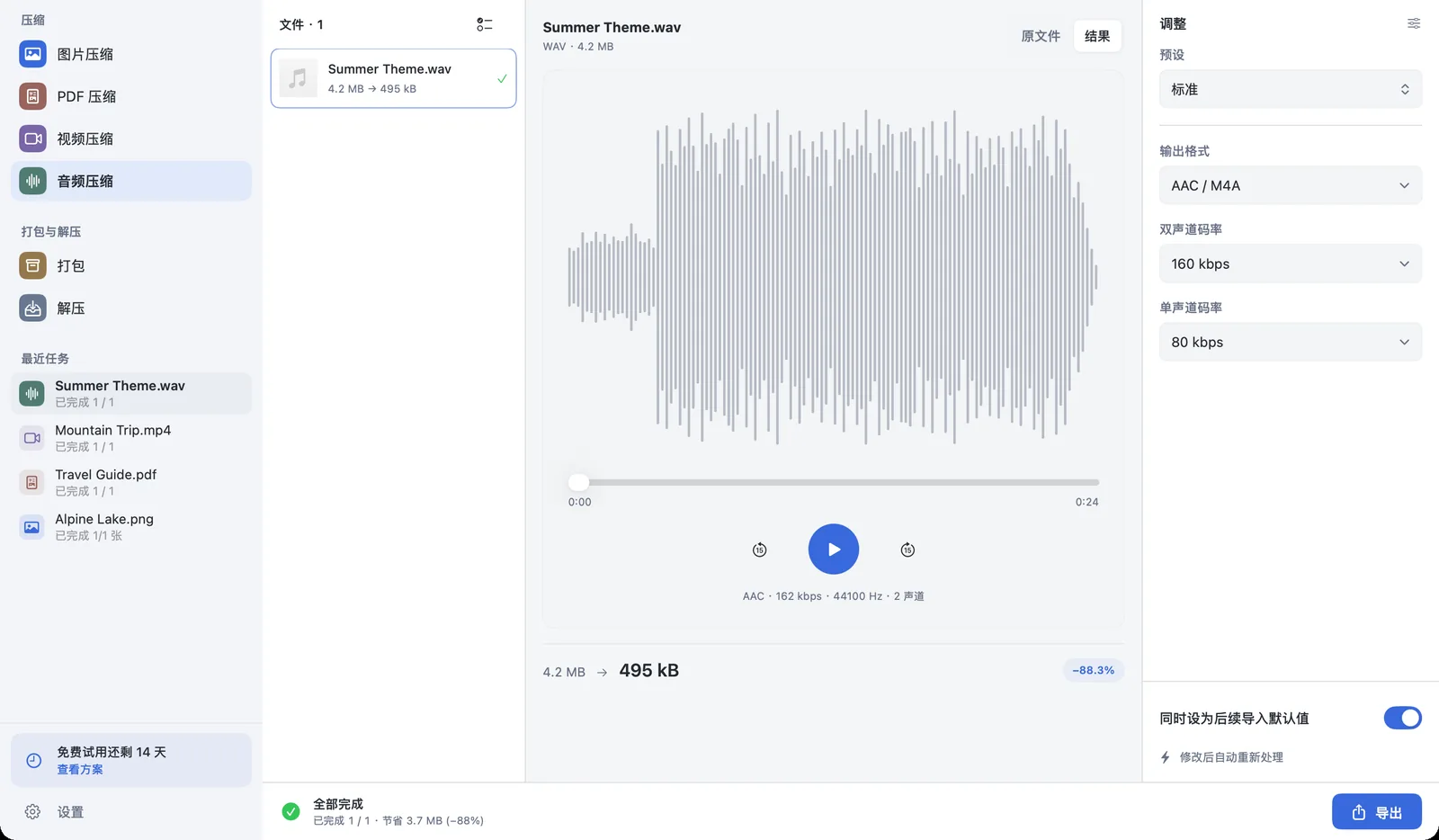Open 打包 archive tool
The image size is (1439, 840).
tap(131, 265)
